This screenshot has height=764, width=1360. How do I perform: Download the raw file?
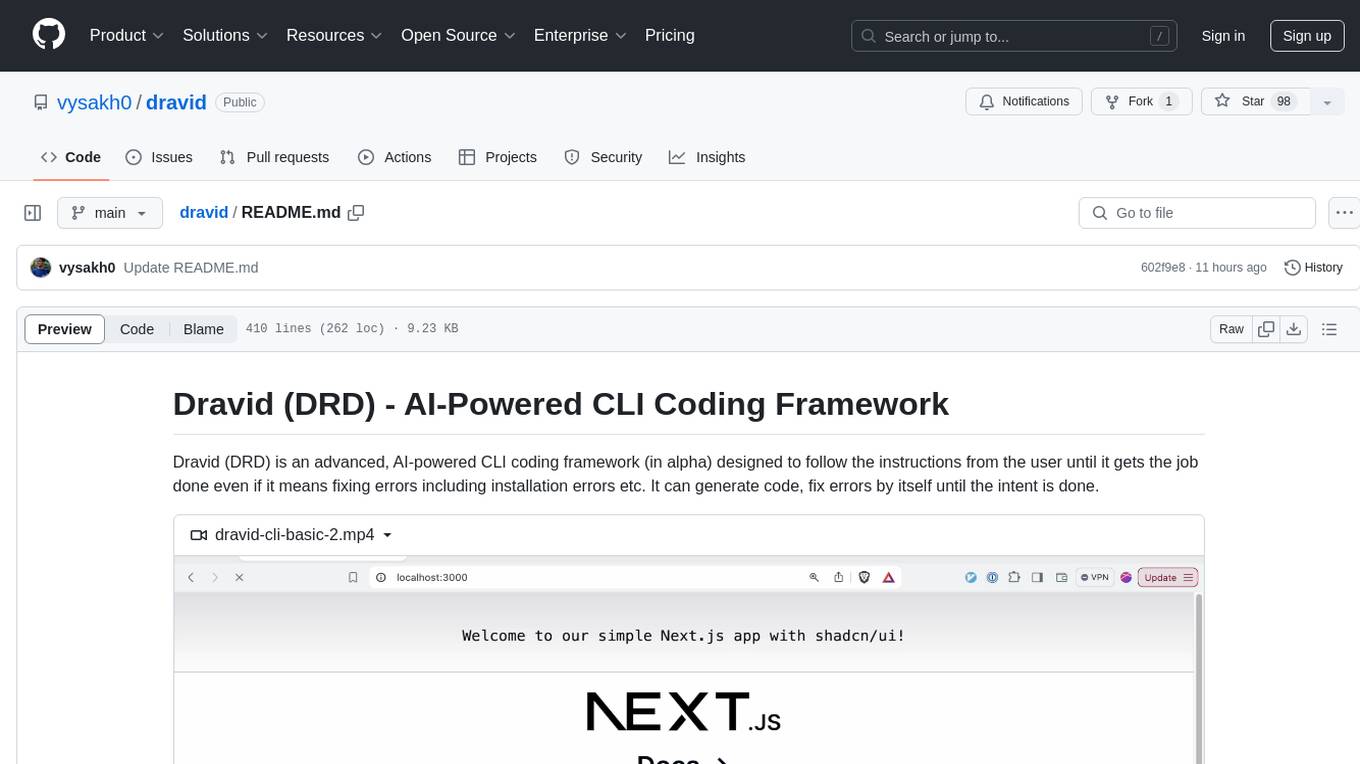point(1294,329)
